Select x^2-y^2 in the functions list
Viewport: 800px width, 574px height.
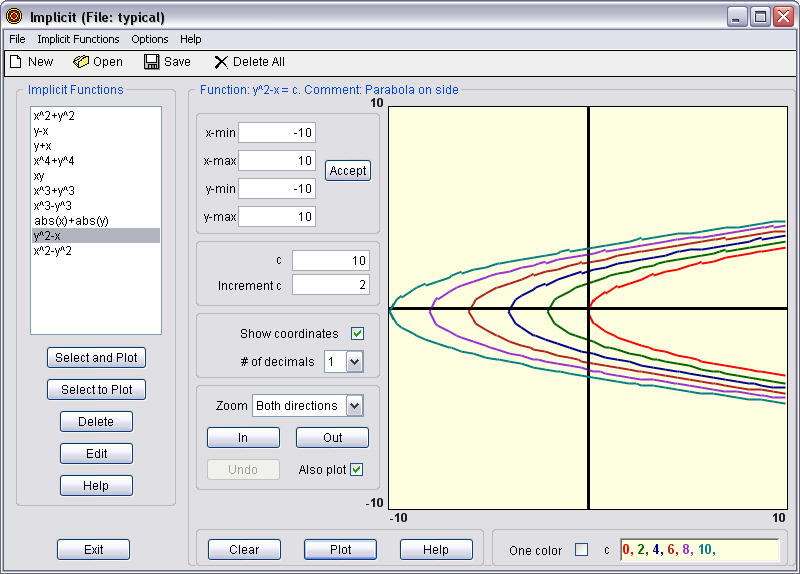point(52,251)
